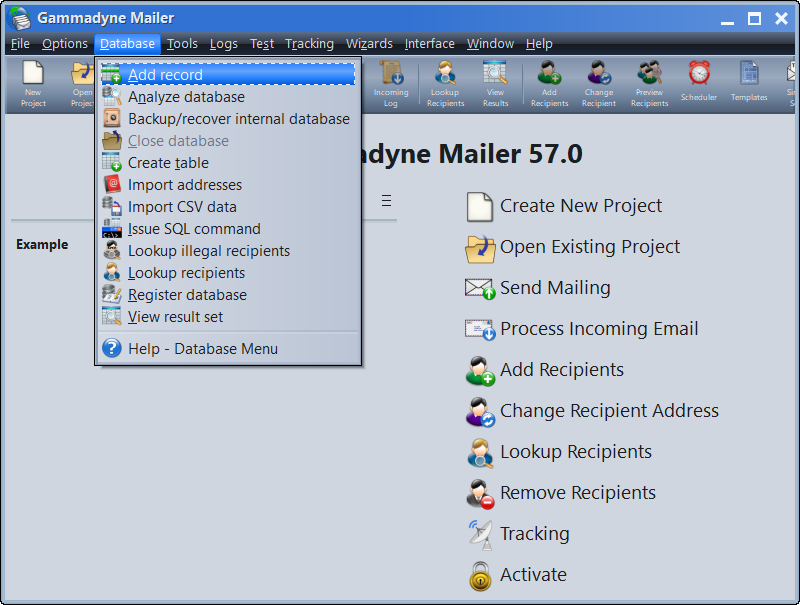Open the Window menu
The image size is (800, 605).
tap(490, 44)
